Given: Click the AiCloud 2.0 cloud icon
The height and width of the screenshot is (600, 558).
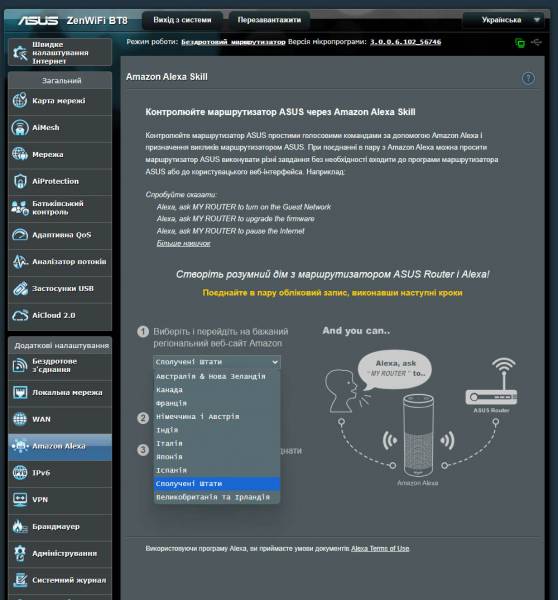Looking at the screenshot, I should tap(20, 315).
